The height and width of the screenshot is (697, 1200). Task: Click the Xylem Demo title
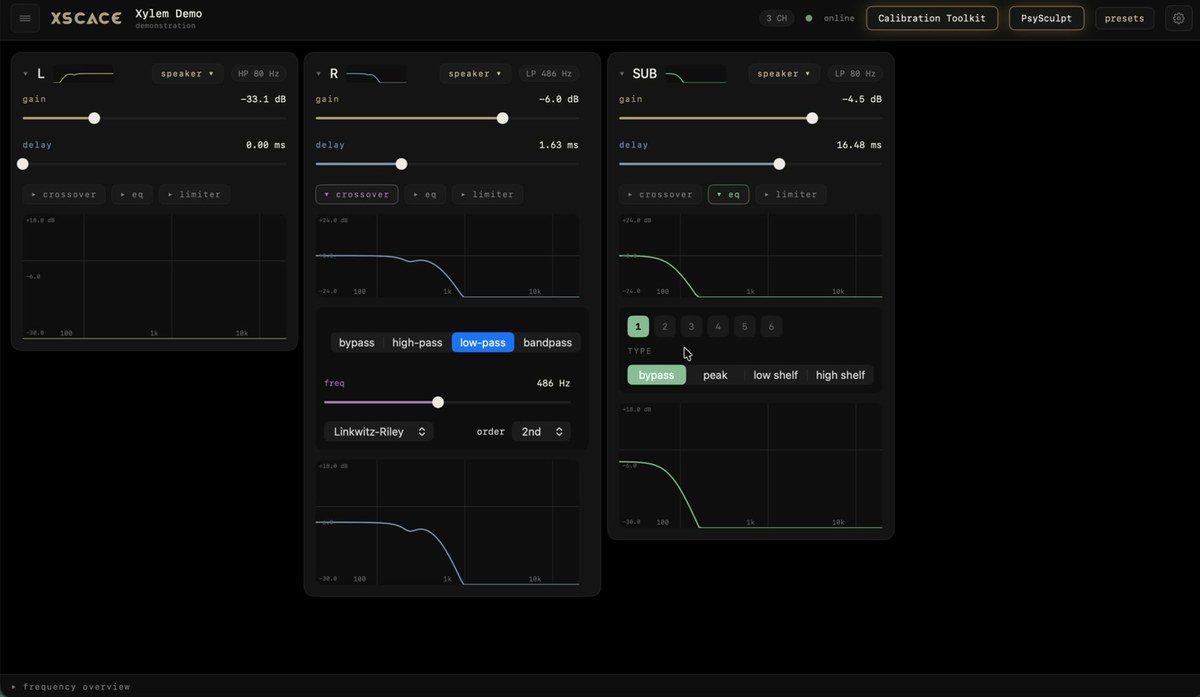point(168,14)
